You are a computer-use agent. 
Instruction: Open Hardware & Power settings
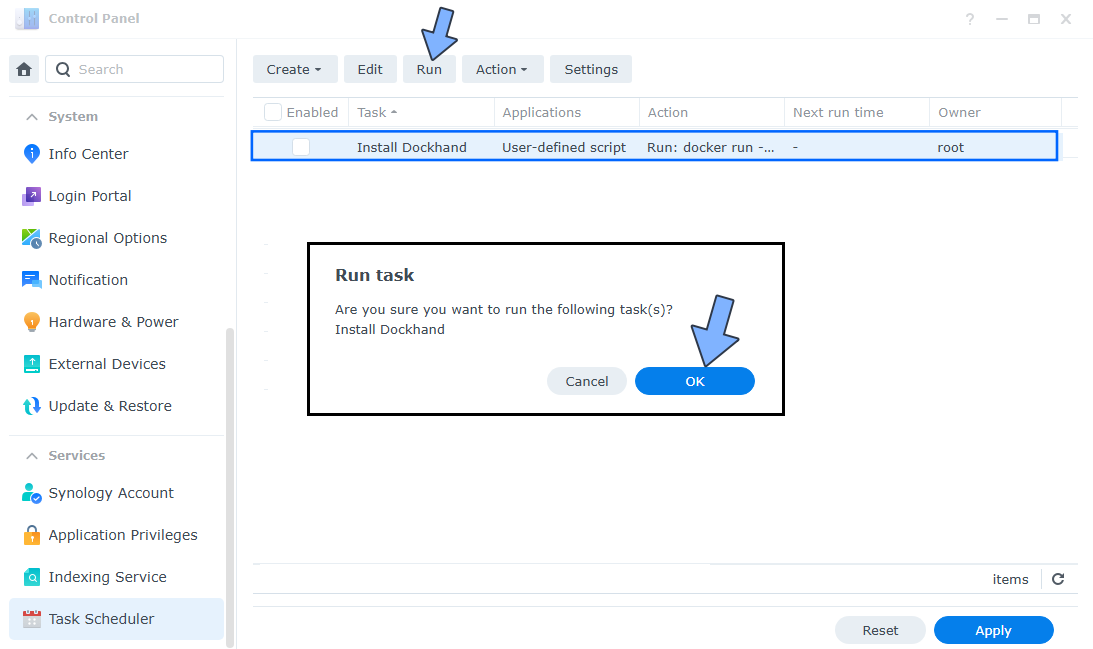pos(113,322)
